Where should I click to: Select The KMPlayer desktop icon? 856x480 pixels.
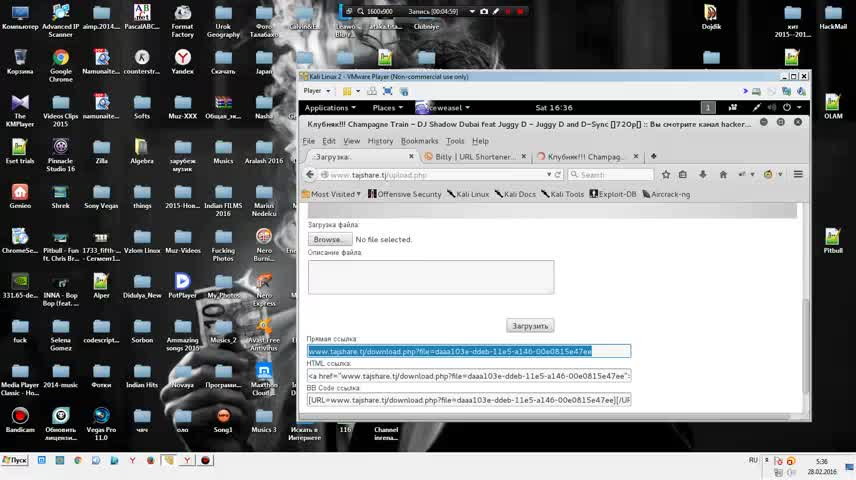click(20, 111)
